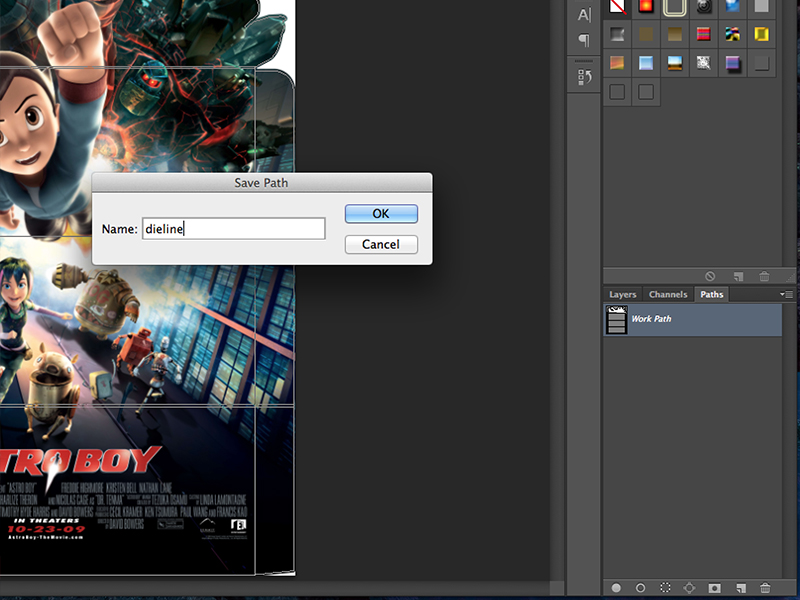The height and width of the screenshot is (600, 800).
Task: Select the Work Path row name
Action: (652, 319)
